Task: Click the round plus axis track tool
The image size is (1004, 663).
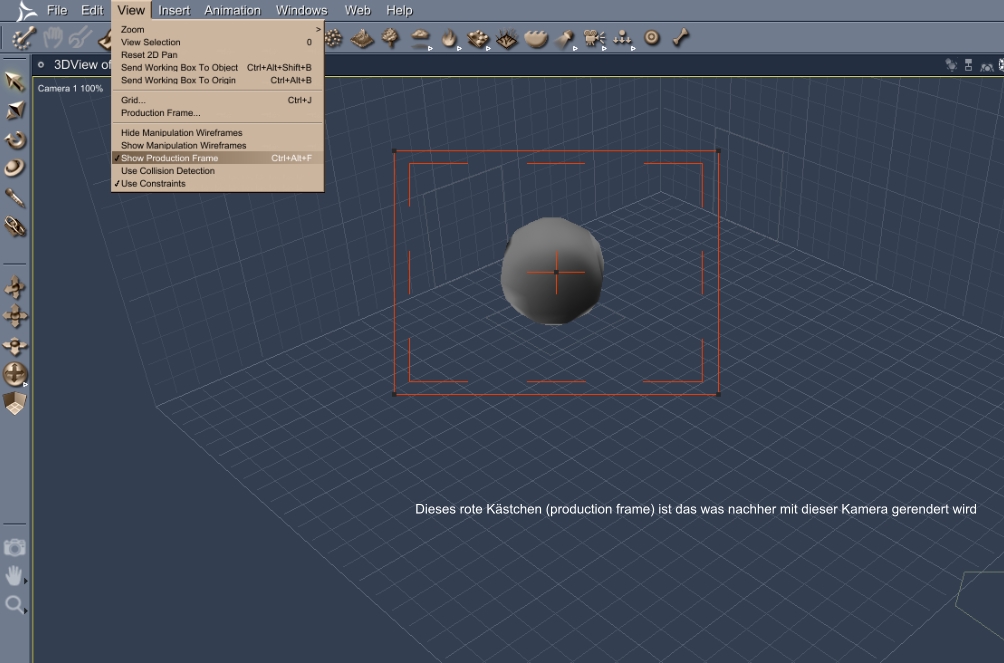Action: pos(15,374)
